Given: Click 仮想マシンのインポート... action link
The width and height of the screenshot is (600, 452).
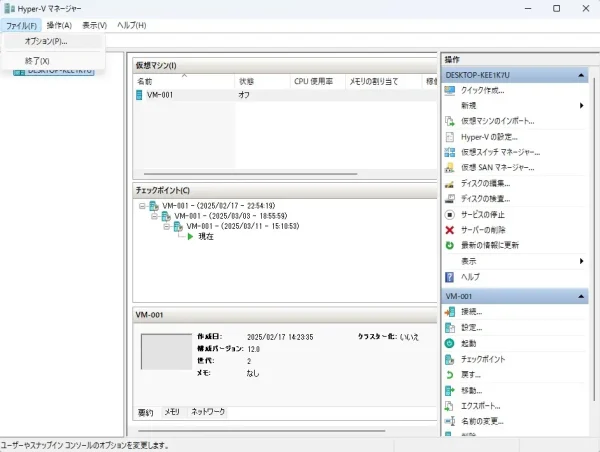Looking at the screenshot, I should pyautogui.click(x=497, y=121).
